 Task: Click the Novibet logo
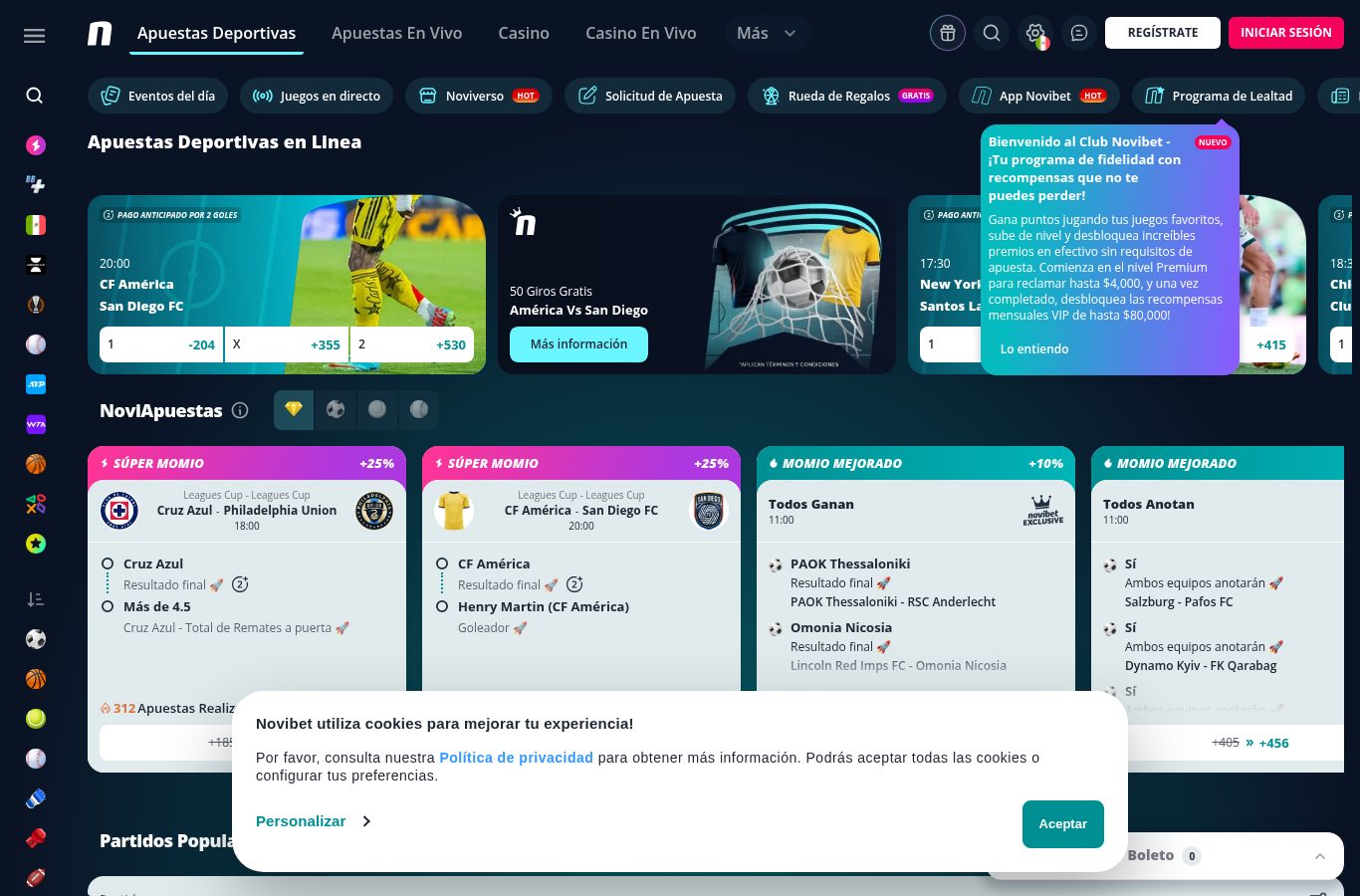tap(100, 34)
